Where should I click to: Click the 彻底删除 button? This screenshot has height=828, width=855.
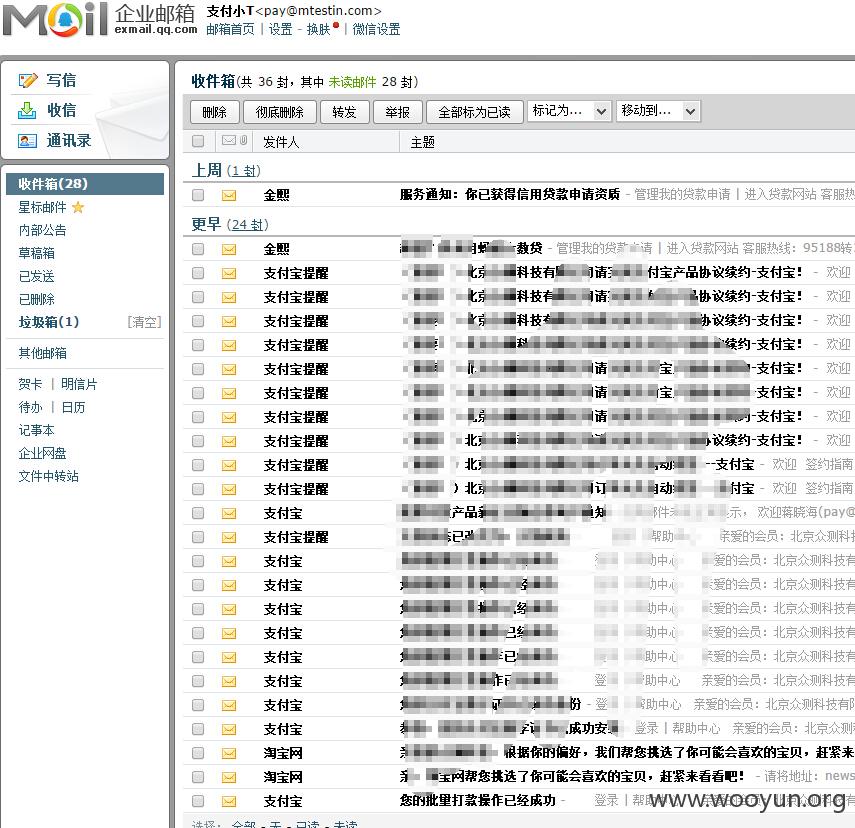tap(279, 112)
